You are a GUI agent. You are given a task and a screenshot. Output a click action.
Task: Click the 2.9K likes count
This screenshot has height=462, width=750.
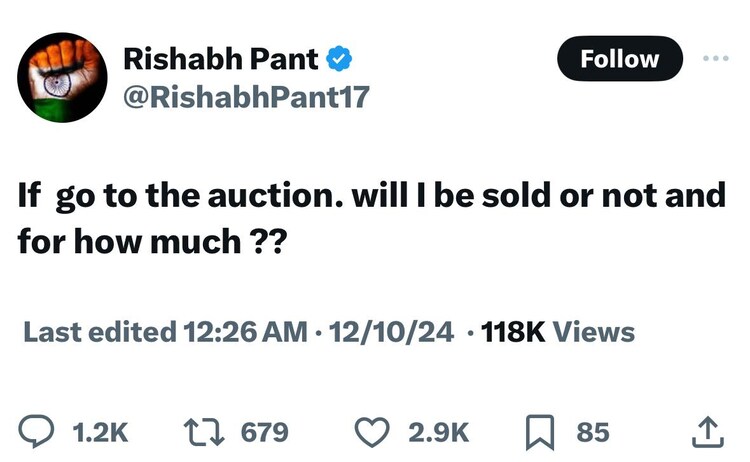439,432
